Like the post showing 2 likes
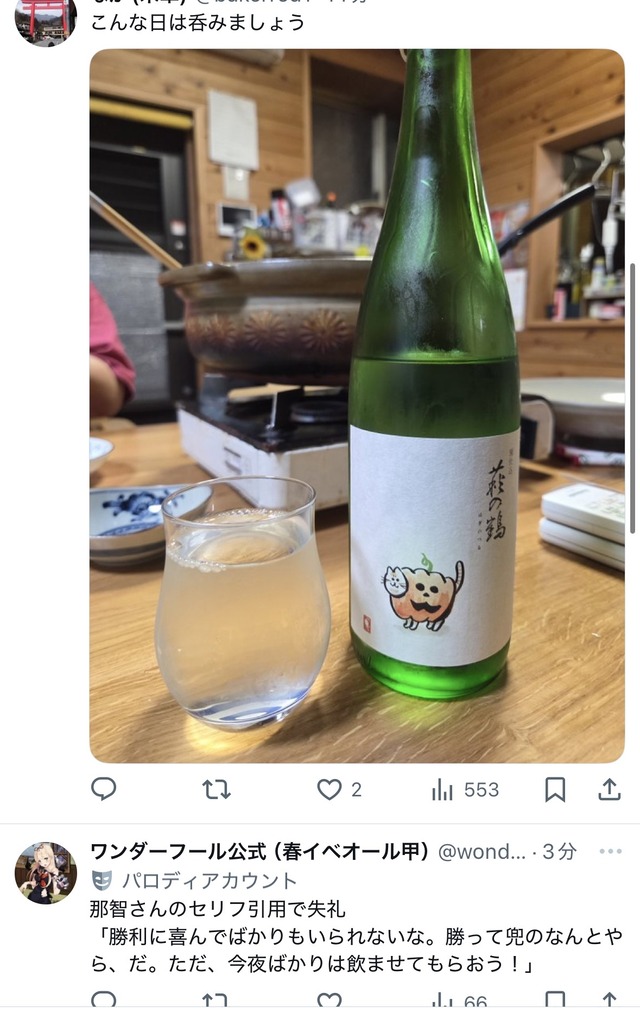640x1013 pixels. point(330,789)
